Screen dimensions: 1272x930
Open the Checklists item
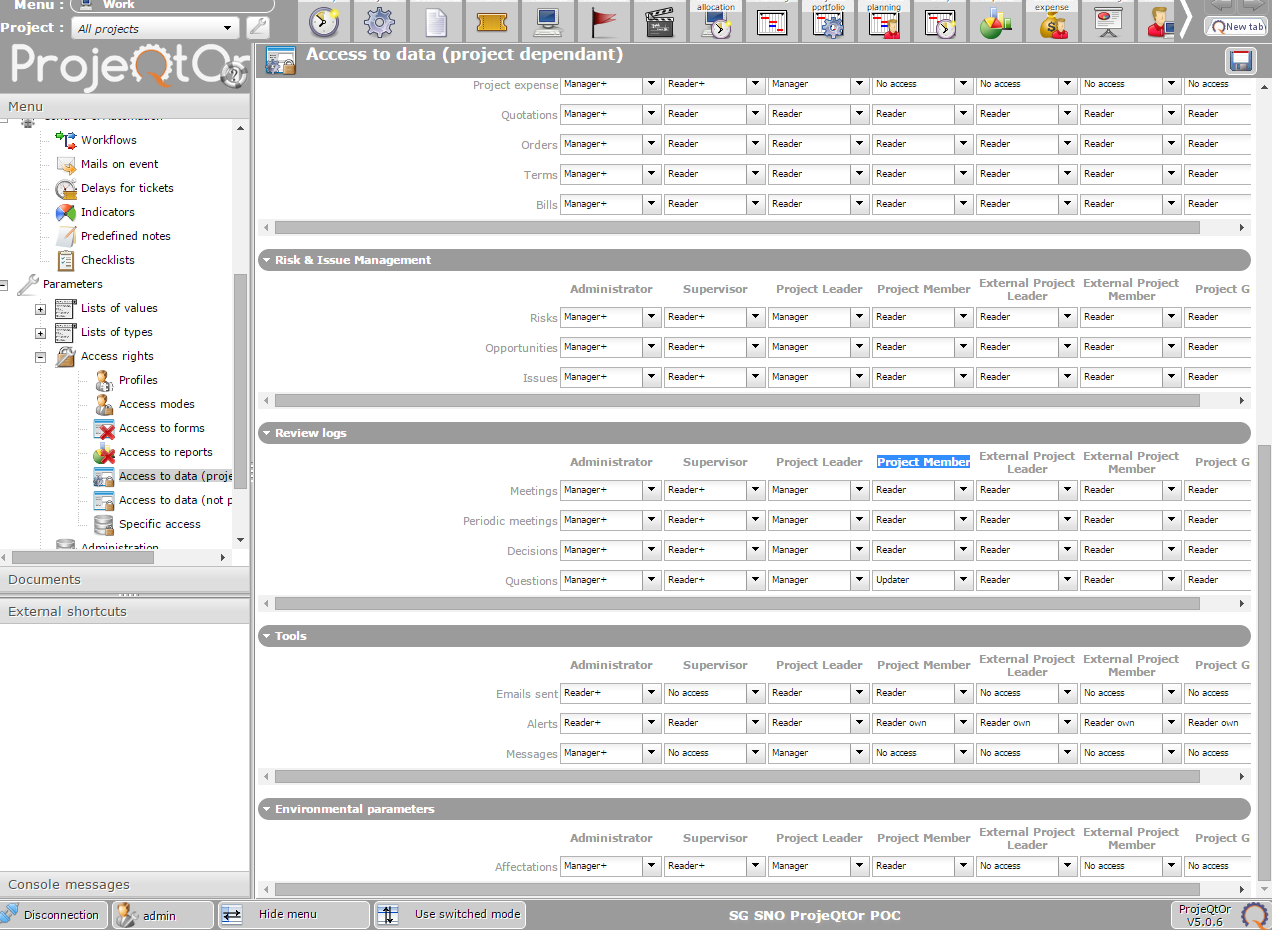107,260
